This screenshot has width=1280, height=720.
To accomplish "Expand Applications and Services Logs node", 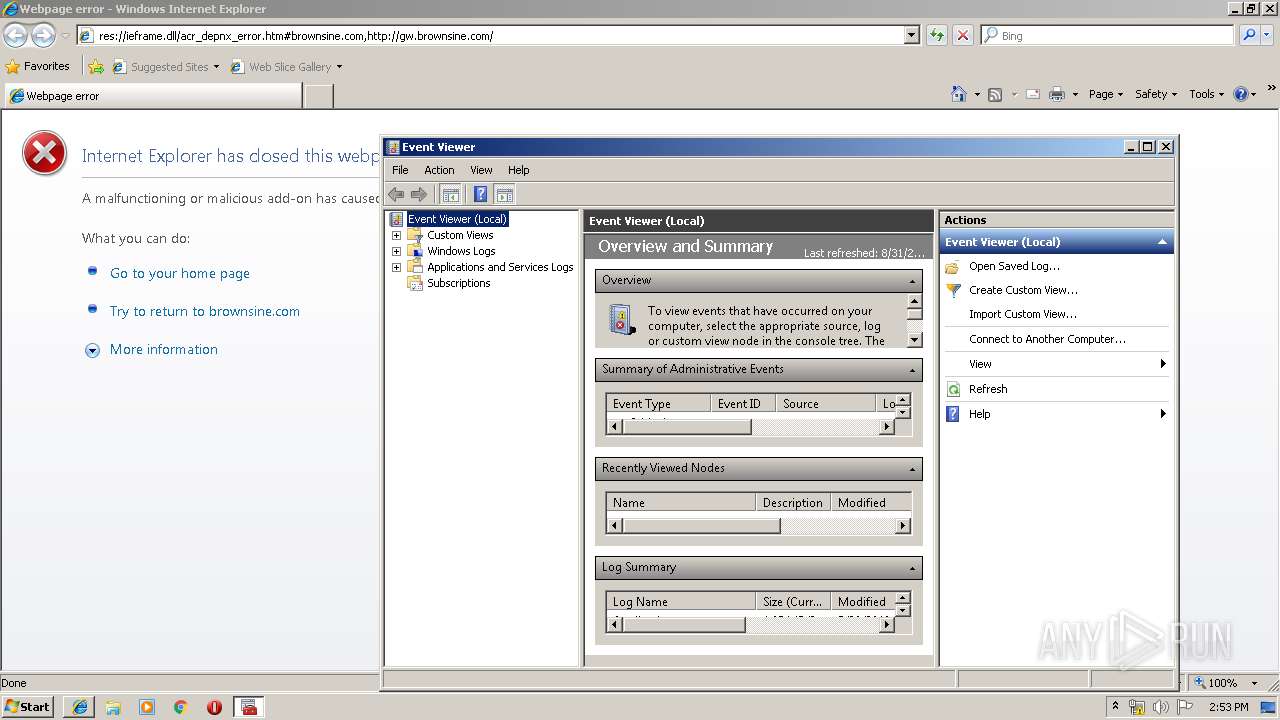I will (x=396, y=267).
